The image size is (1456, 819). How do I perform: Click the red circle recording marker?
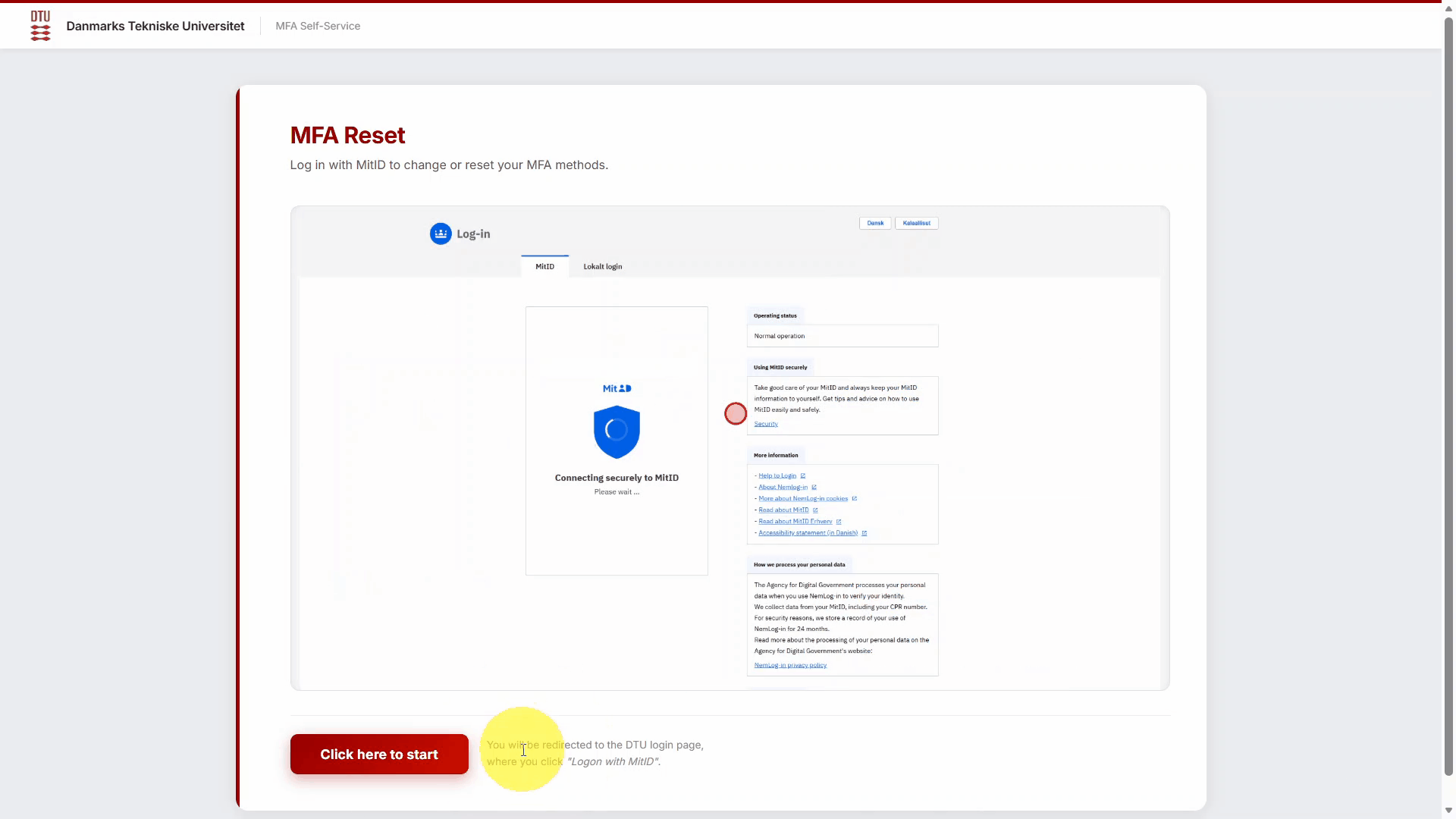click(x=736, y=413)
